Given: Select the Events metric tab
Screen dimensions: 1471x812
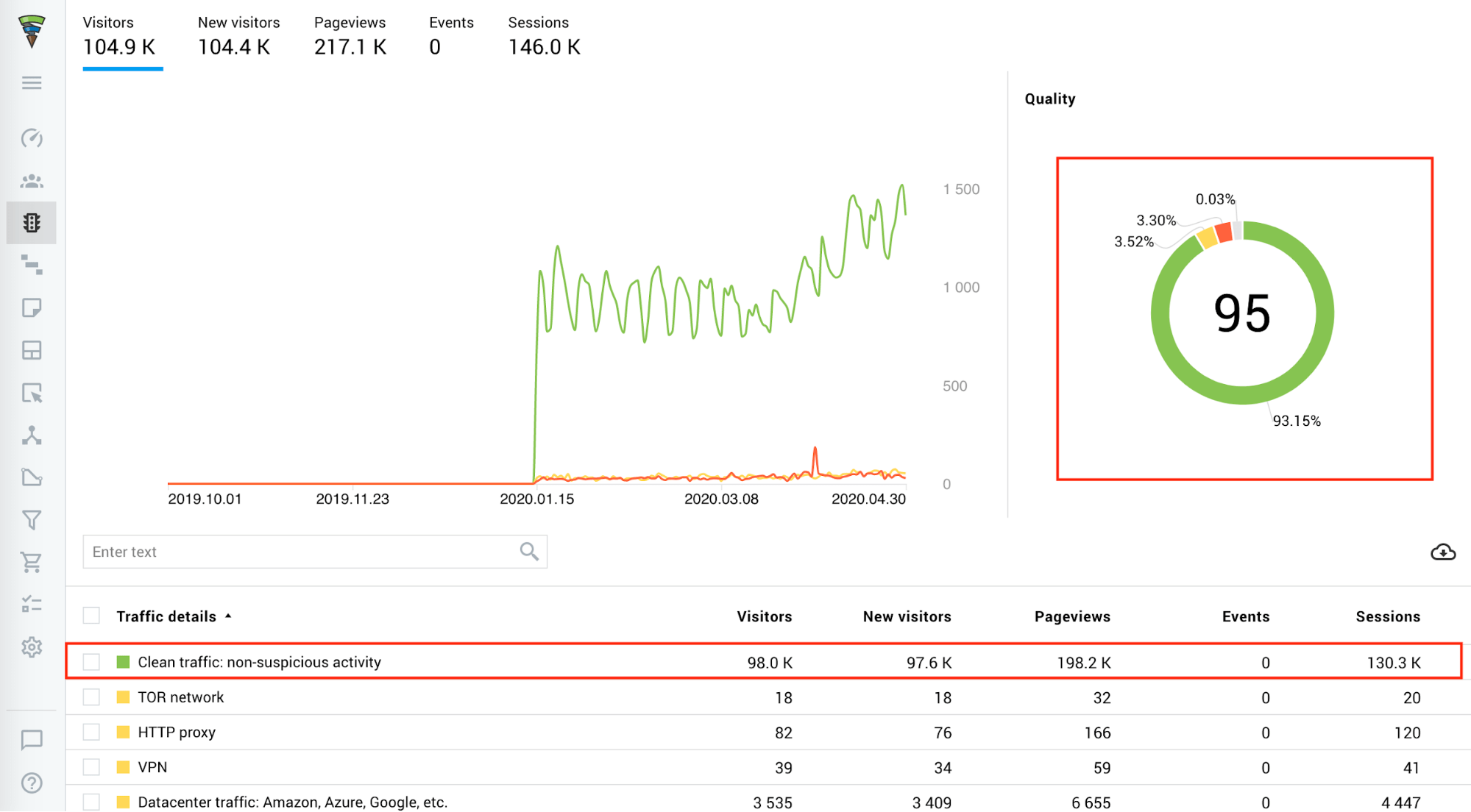Looking at the screenshot, I should pyautogui.click(x=451, y=35).
